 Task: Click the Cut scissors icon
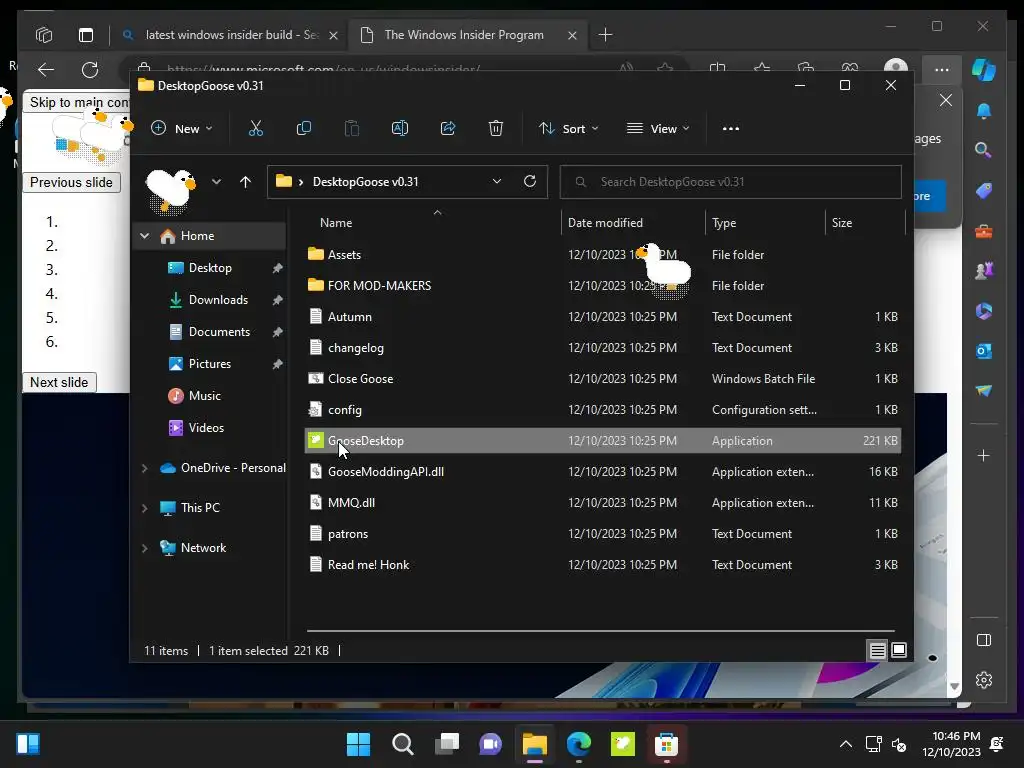tap(256, 129)
